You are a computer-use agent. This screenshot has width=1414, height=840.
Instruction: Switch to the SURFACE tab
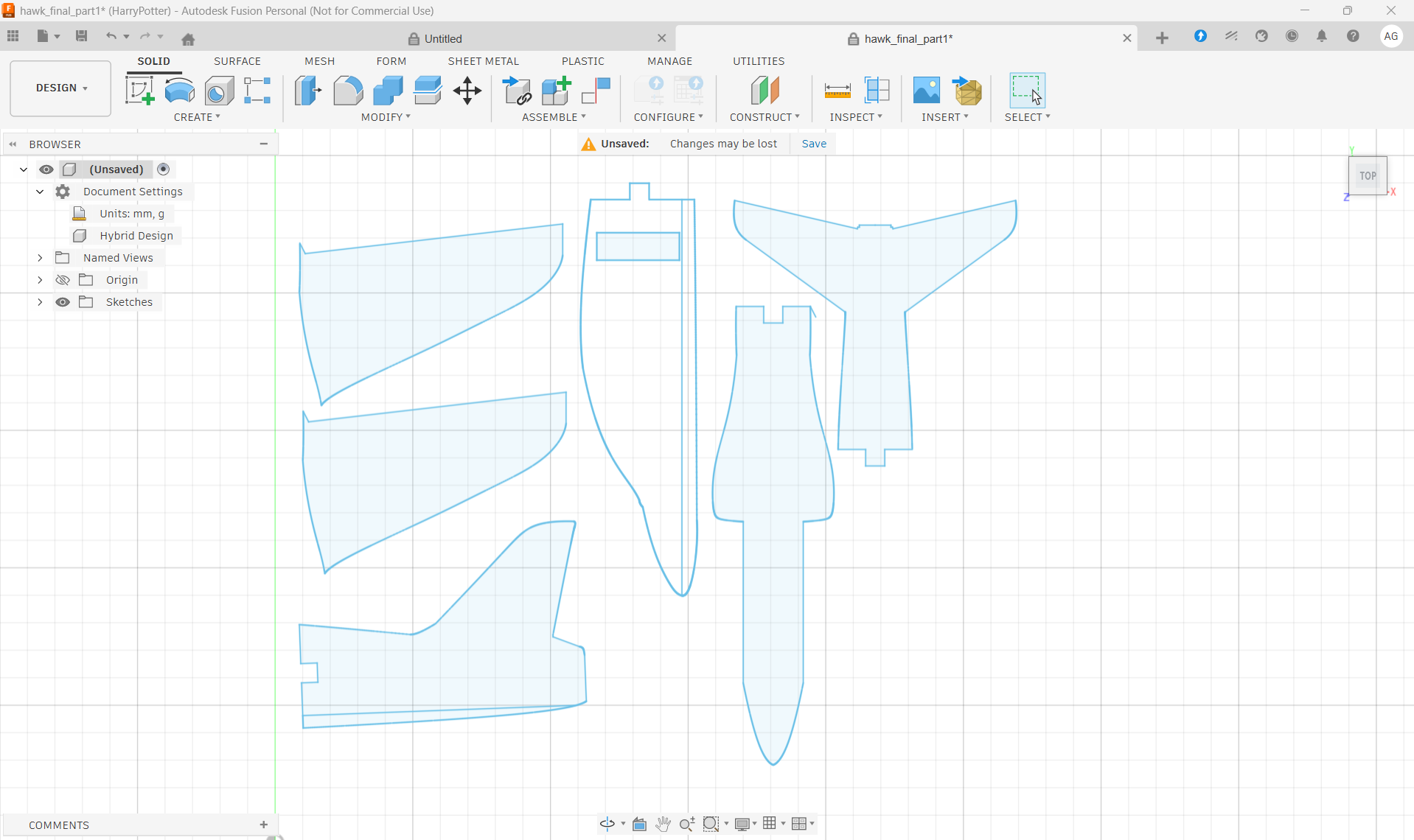(x=237, y=61)
